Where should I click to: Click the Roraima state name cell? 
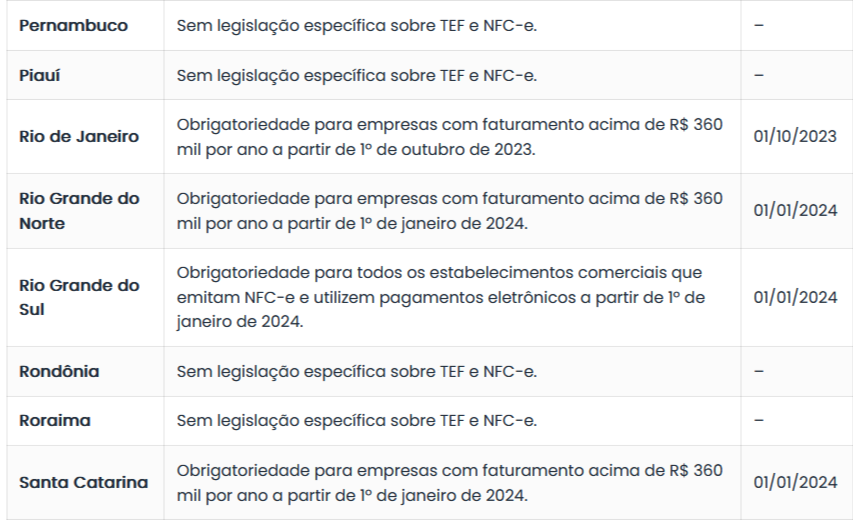coord(55,420)
